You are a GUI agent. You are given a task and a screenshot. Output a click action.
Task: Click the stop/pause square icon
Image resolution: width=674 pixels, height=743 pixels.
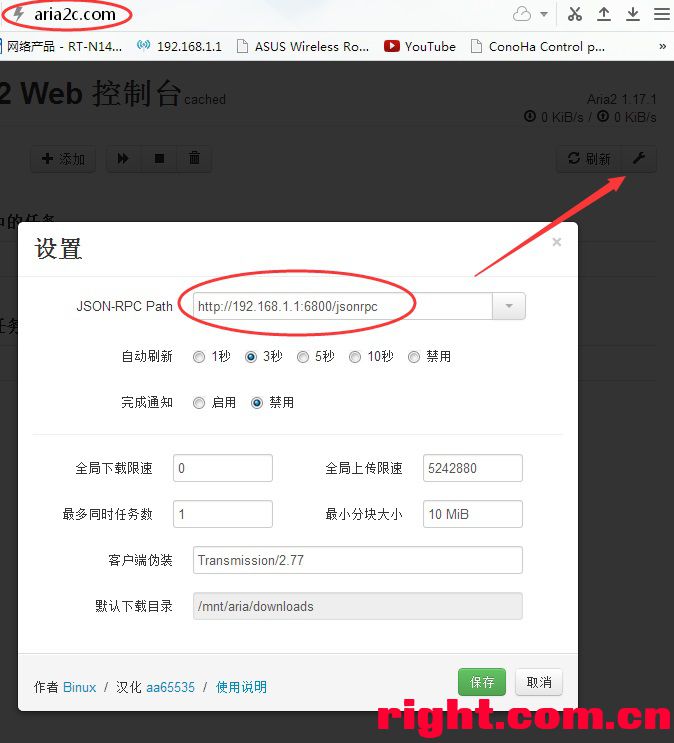(x=159, y=158)
